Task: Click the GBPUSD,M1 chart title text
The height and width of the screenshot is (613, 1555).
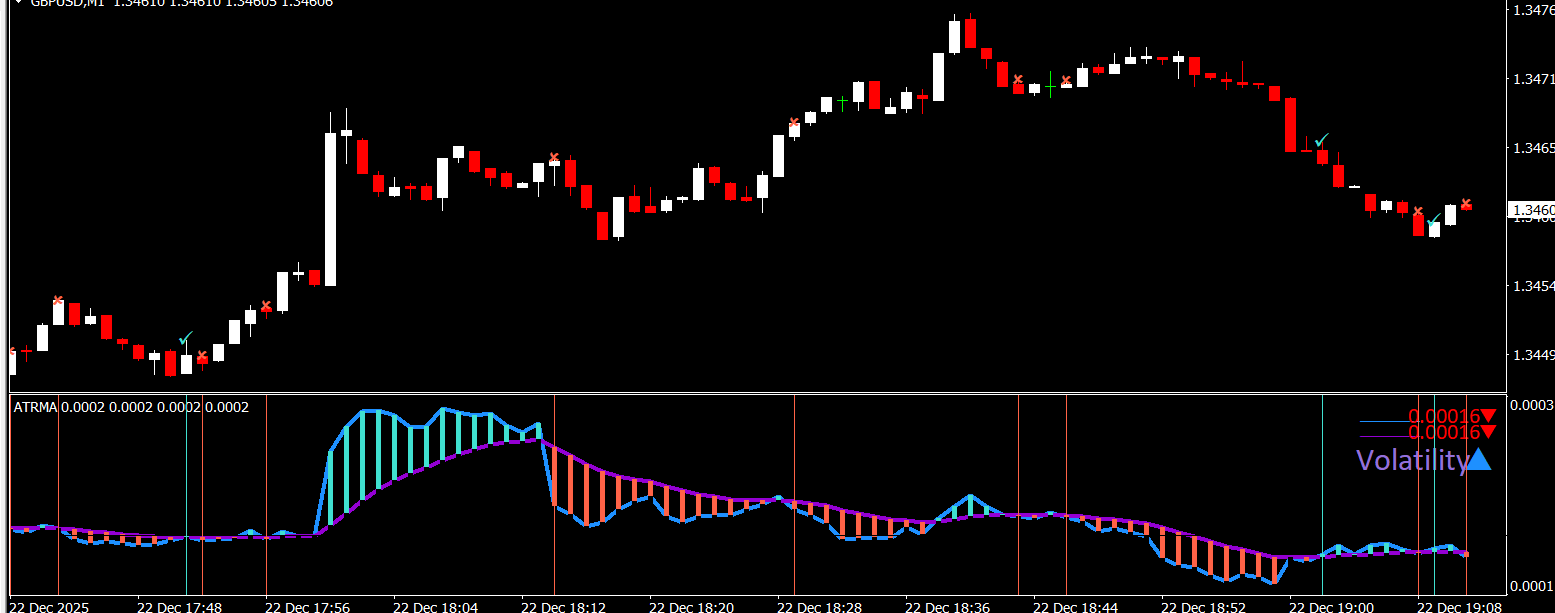Action: coord(66,3)
